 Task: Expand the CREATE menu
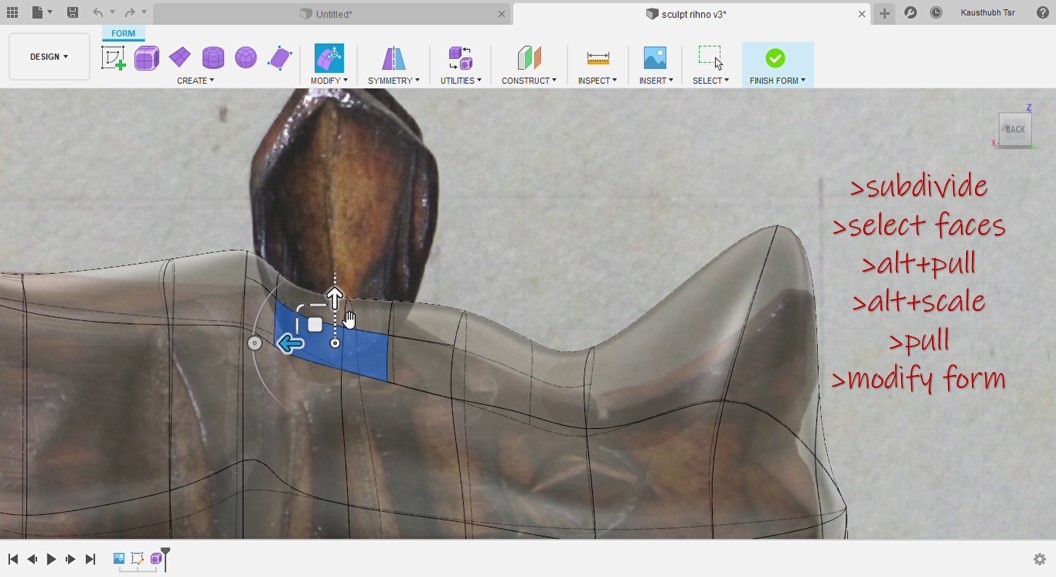[195, 80]
